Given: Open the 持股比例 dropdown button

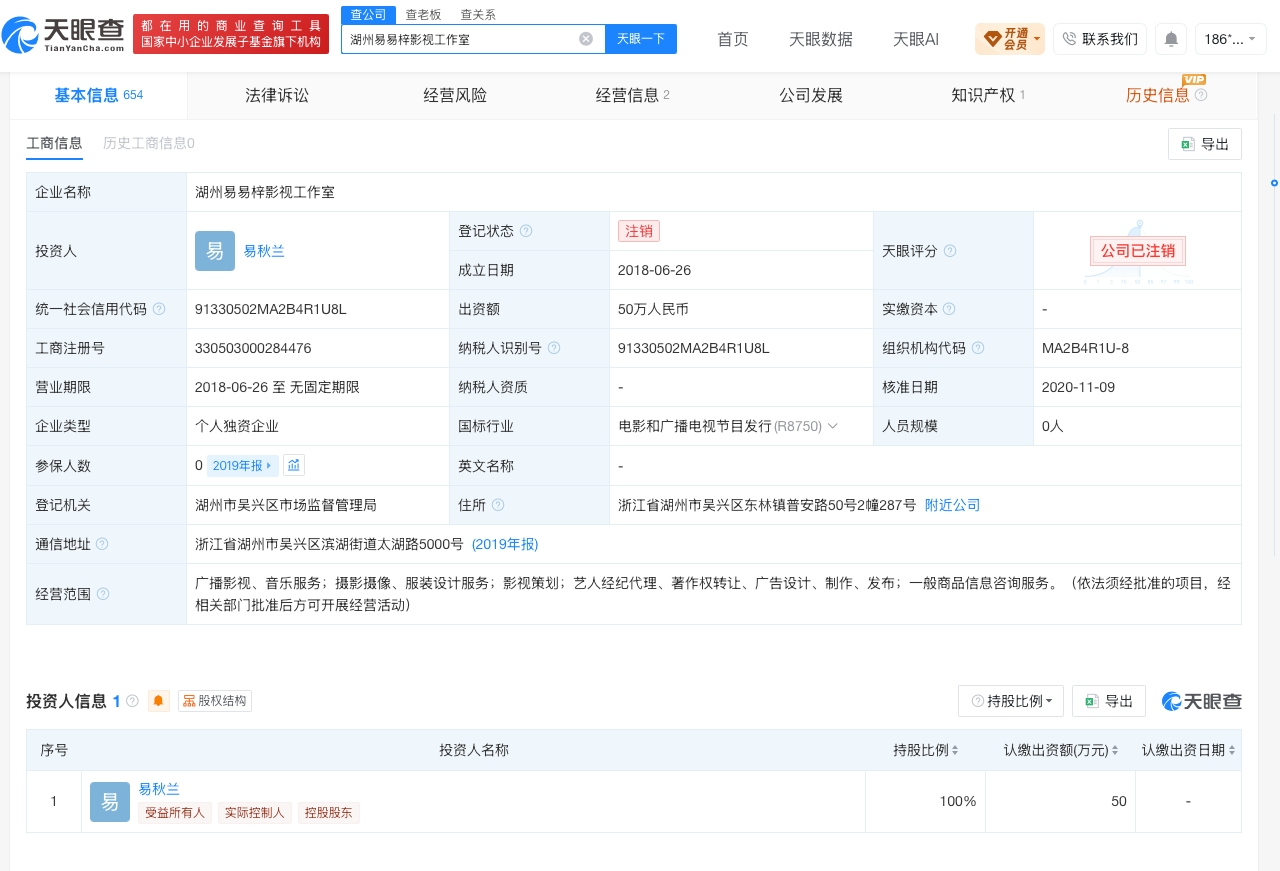Looking at the screenshot, I should click(1011, 701).
